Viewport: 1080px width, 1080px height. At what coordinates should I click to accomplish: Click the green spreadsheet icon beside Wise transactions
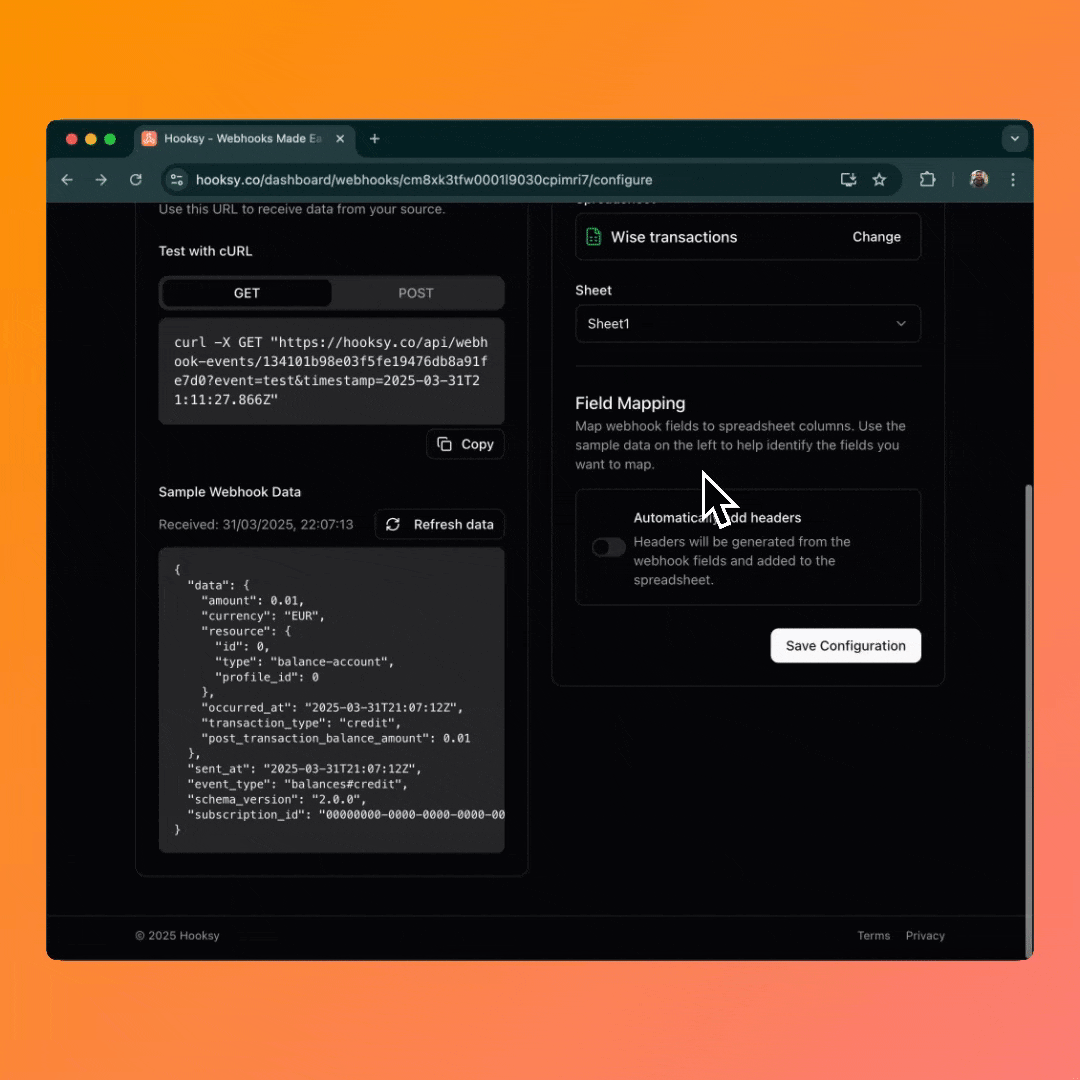pos(593,237)
